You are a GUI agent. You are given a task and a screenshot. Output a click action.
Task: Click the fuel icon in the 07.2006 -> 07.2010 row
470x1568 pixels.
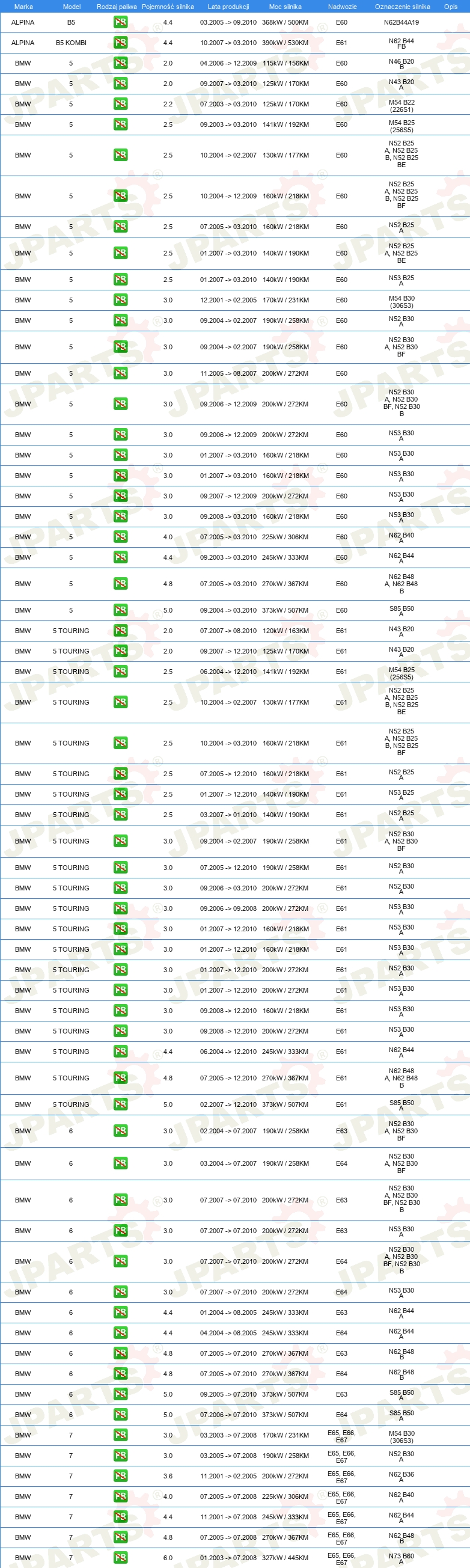pyautogui.click(x=121, y=1415)
